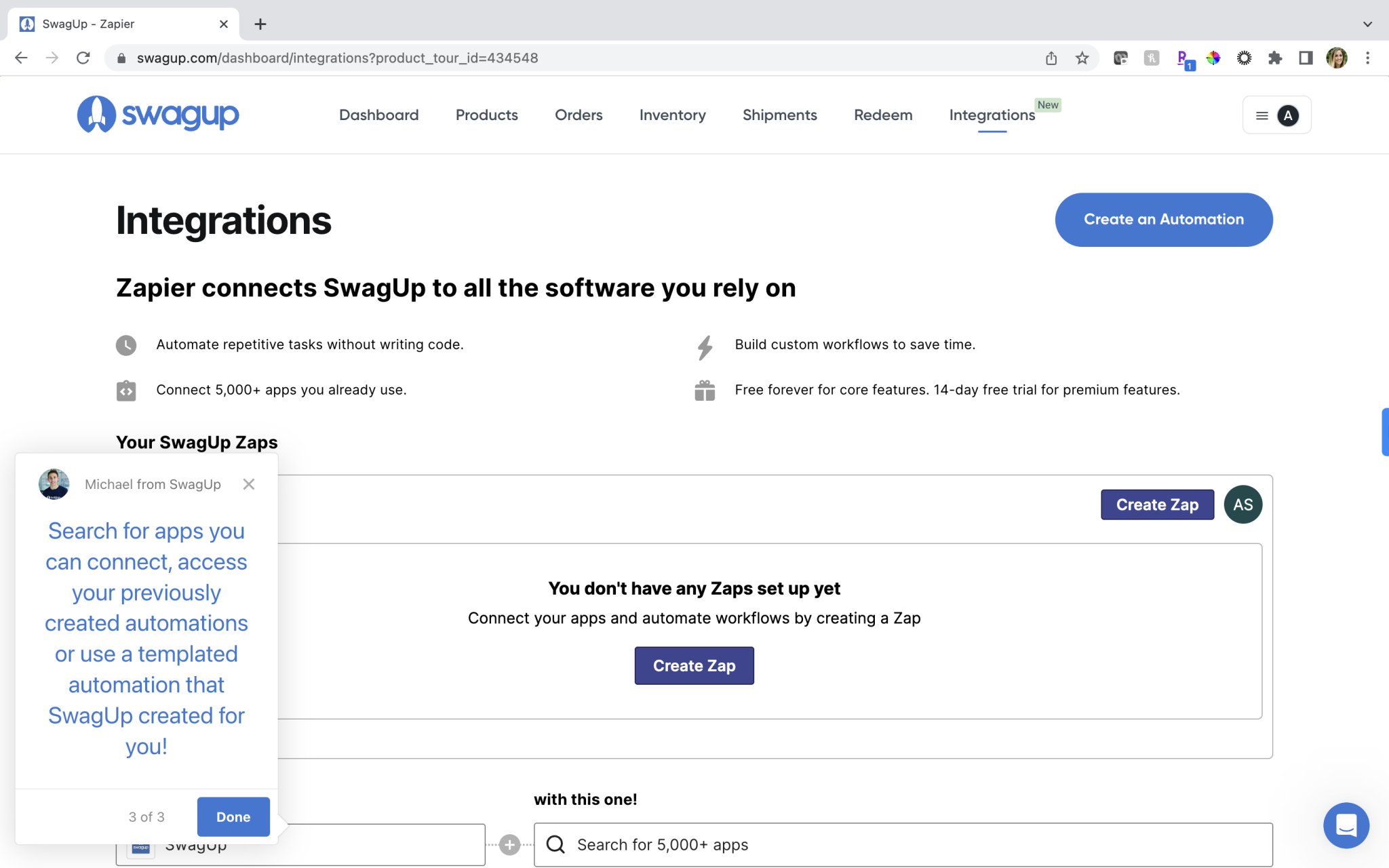Switch to the Shipments tab
1389x868 pixels.
point(779,115)
